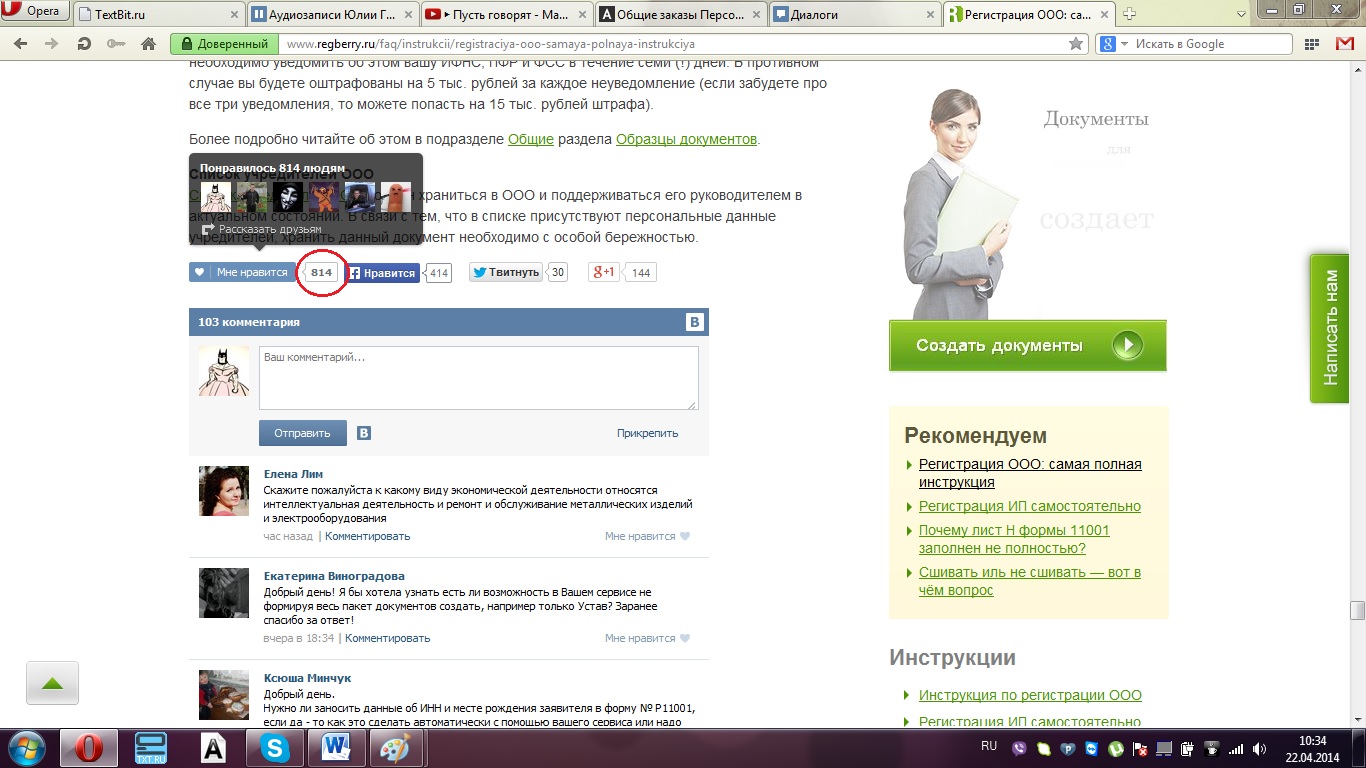Open the speed dial grid icon
Viewport: 1366px width, 768px height.
1310,44
